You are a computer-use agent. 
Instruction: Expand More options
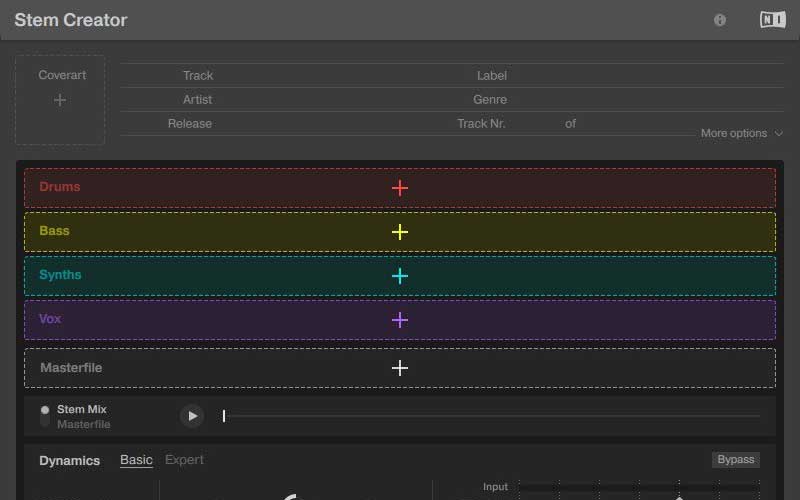click(741, 133)
